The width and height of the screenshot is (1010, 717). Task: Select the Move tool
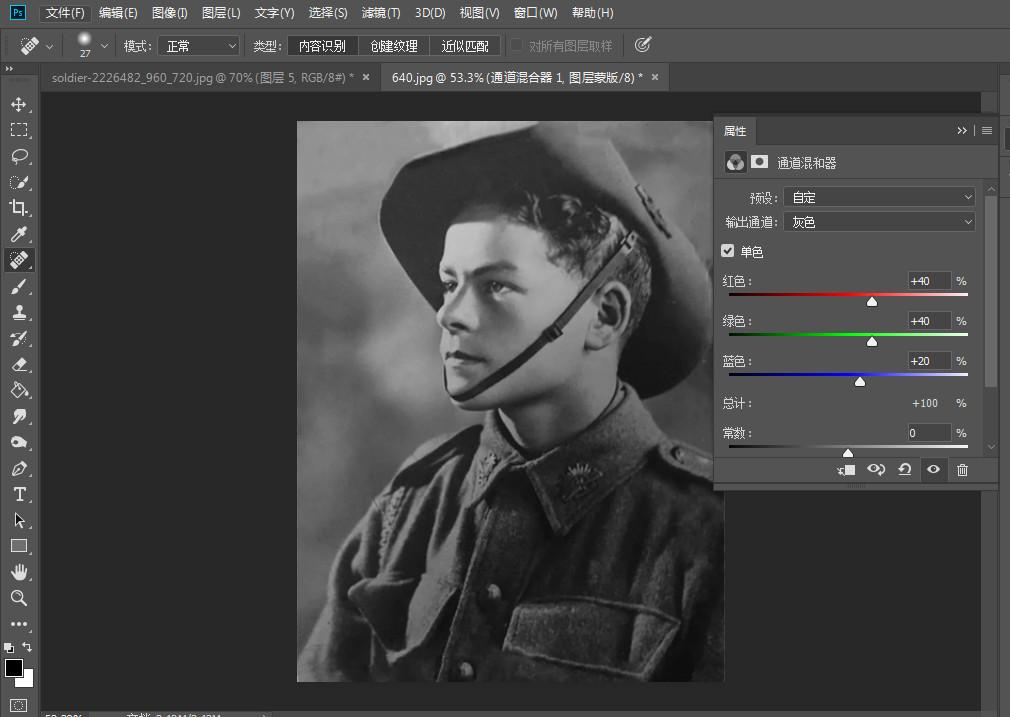pos(20,103)
